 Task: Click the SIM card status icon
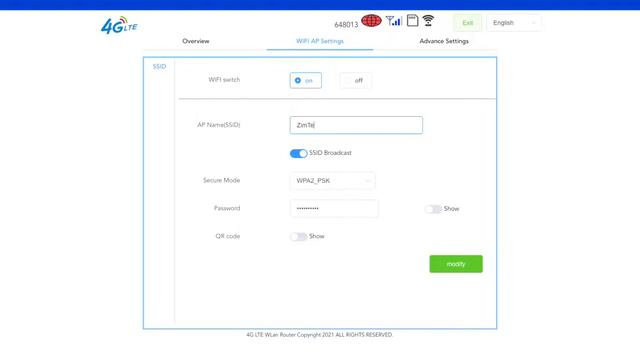coord(413,20)
